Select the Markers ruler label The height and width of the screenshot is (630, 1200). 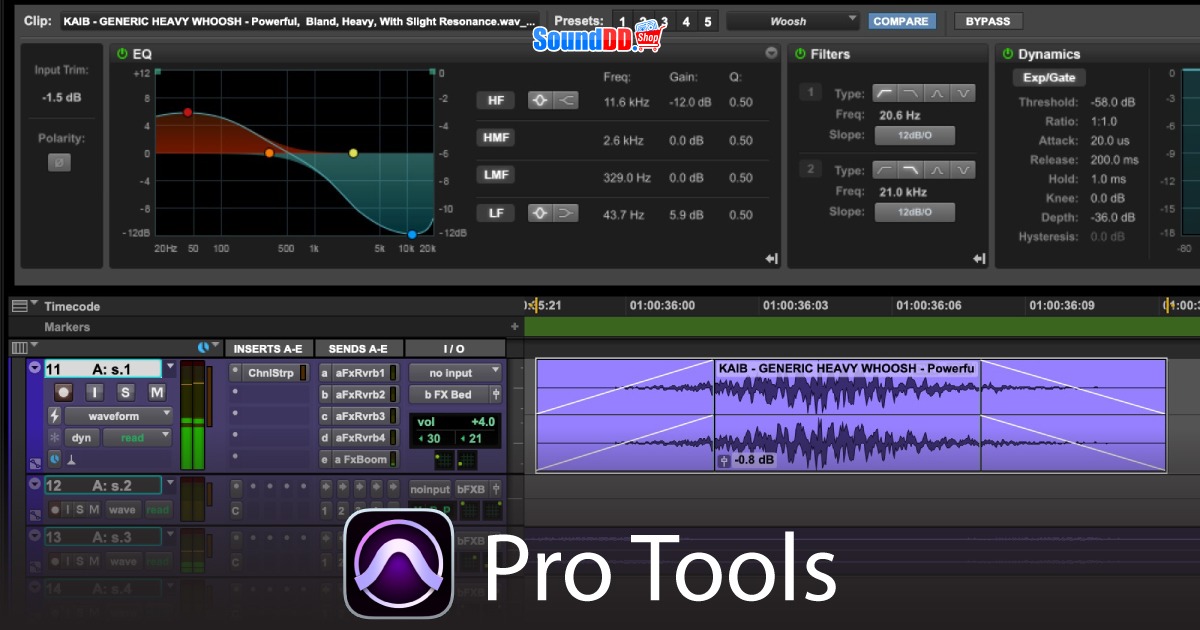click(x=67, y=327)
